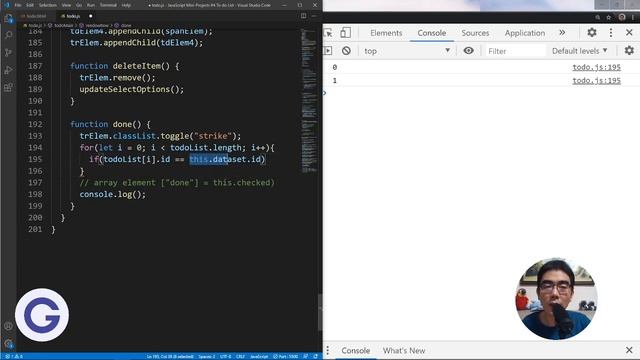Switch to the Sources tab

click(475, 33)
